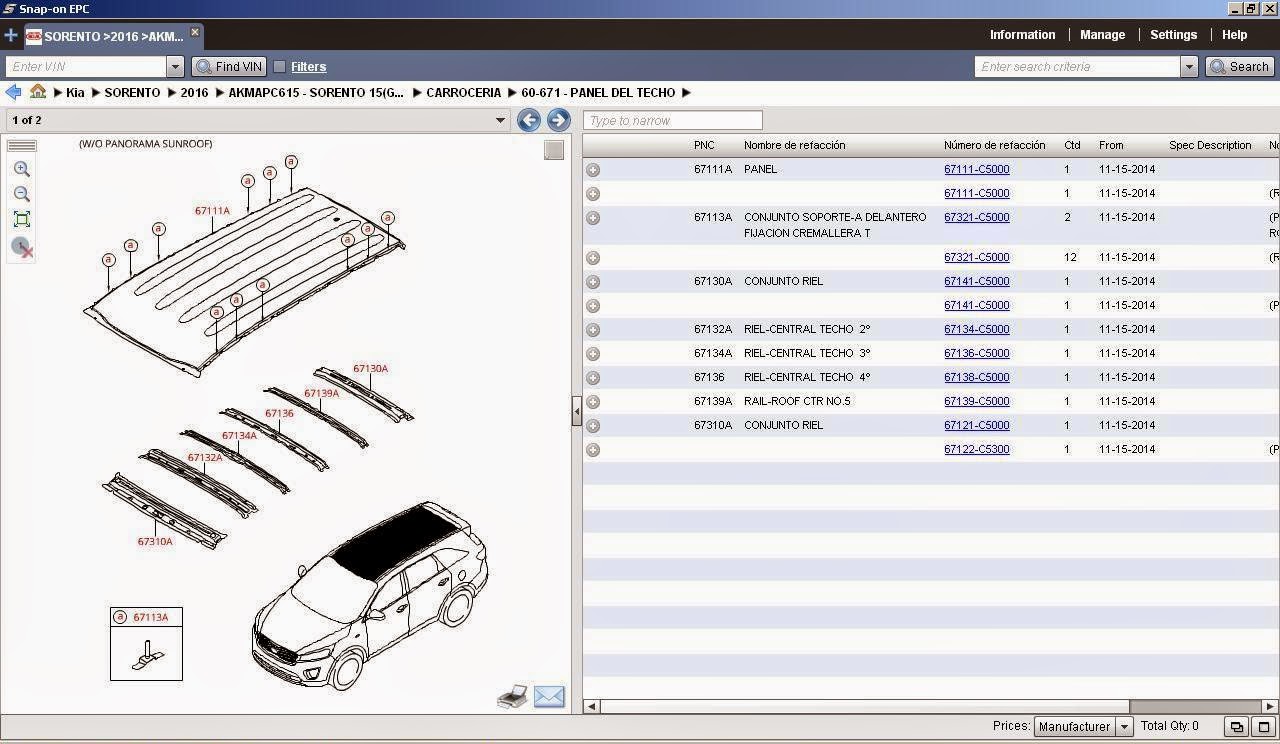Open a new tab with the plus icon
The image size is (1280, 744).
point(11,35)
